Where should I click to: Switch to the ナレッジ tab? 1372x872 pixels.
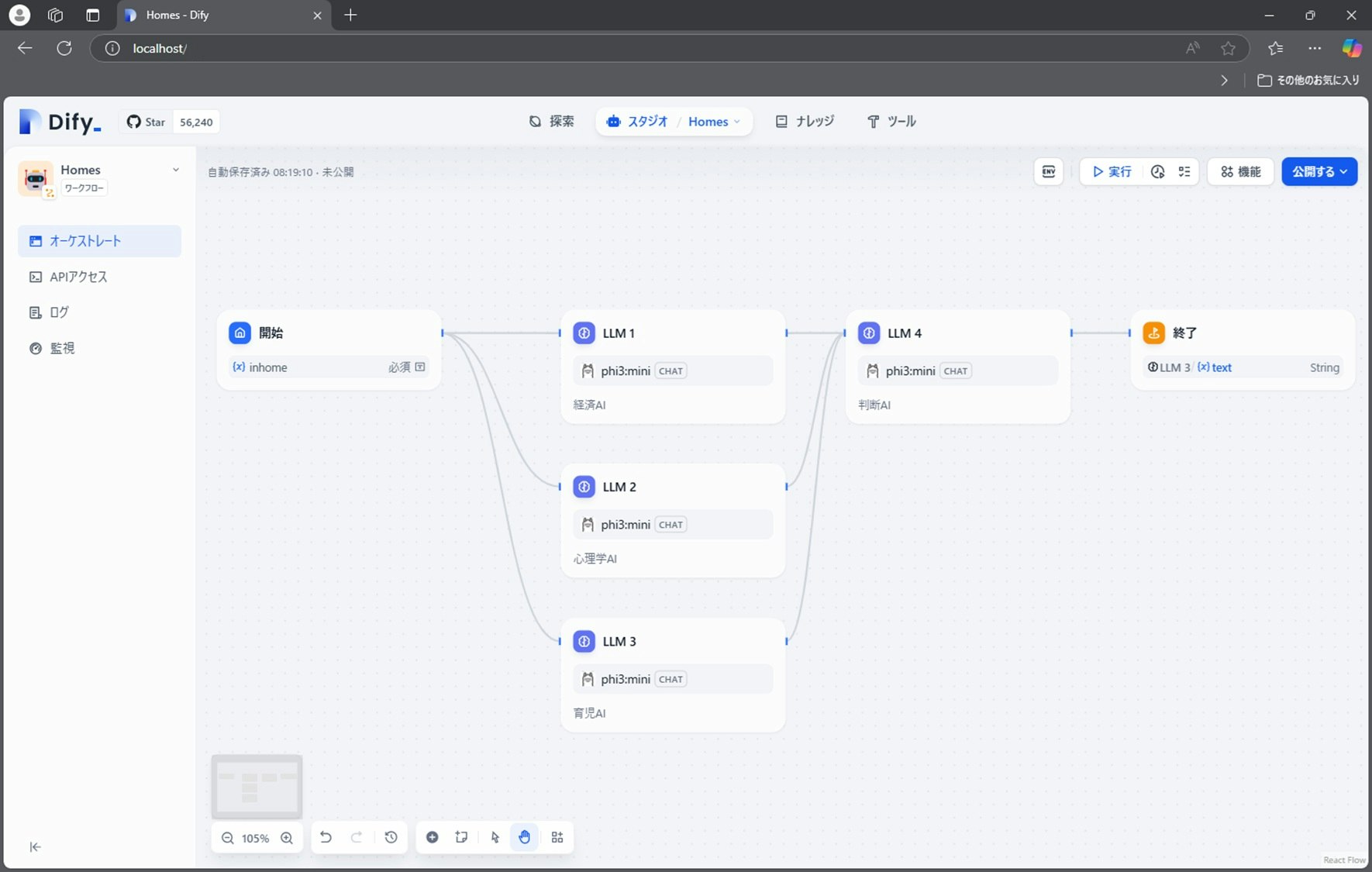[805, 122]
